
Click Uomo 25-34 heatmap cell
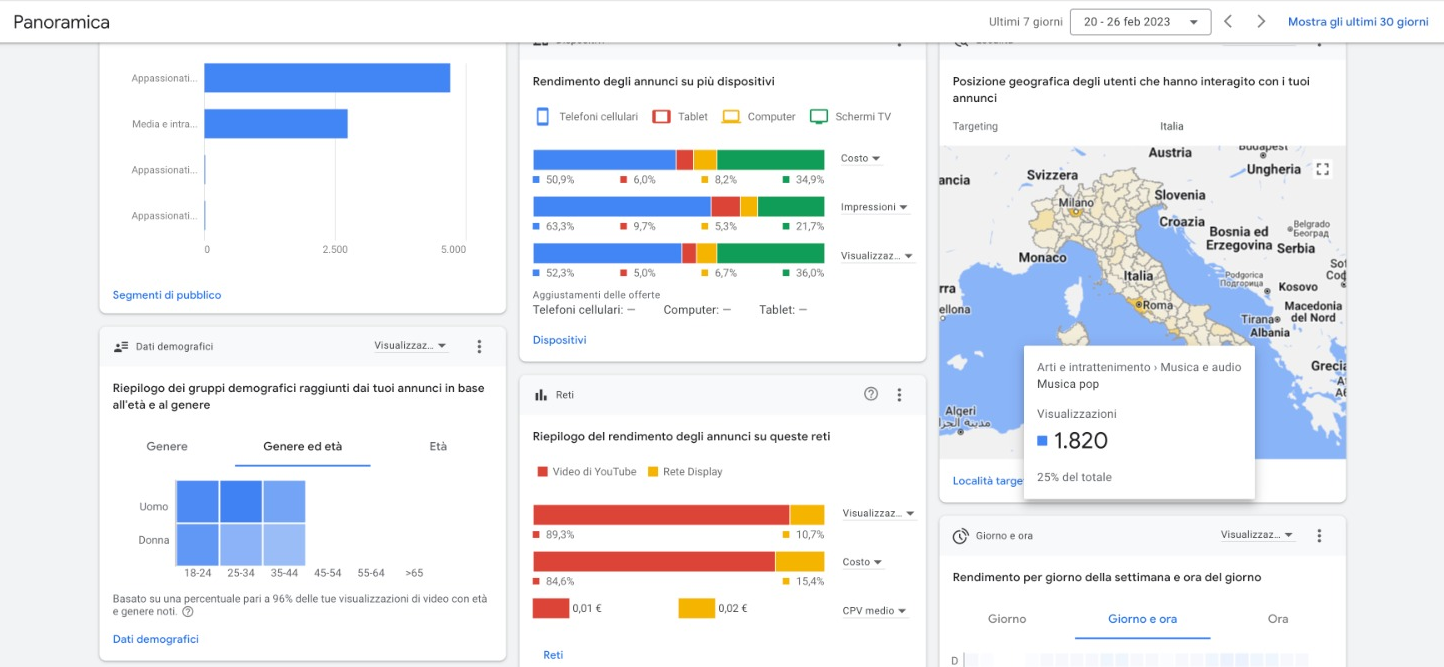tap(241, 501)
